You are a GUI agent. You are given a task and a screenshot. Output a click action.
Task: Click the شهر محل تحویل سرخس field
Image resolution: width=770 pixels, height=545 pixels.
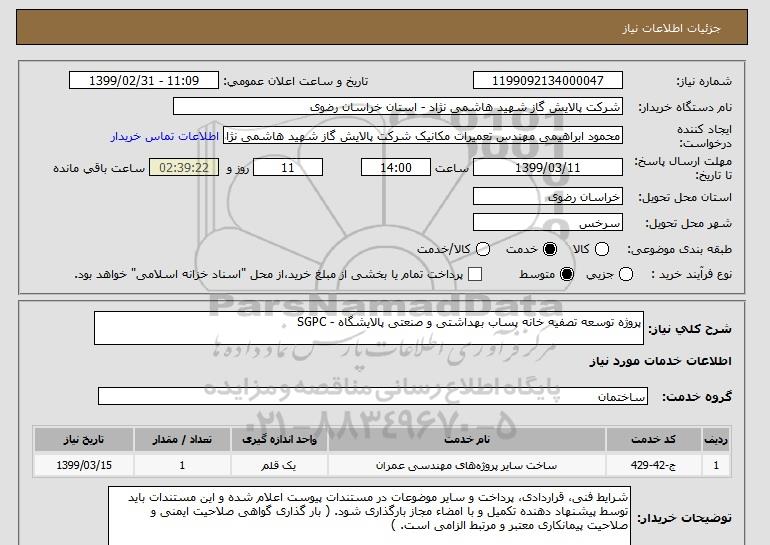pos(548,222)
